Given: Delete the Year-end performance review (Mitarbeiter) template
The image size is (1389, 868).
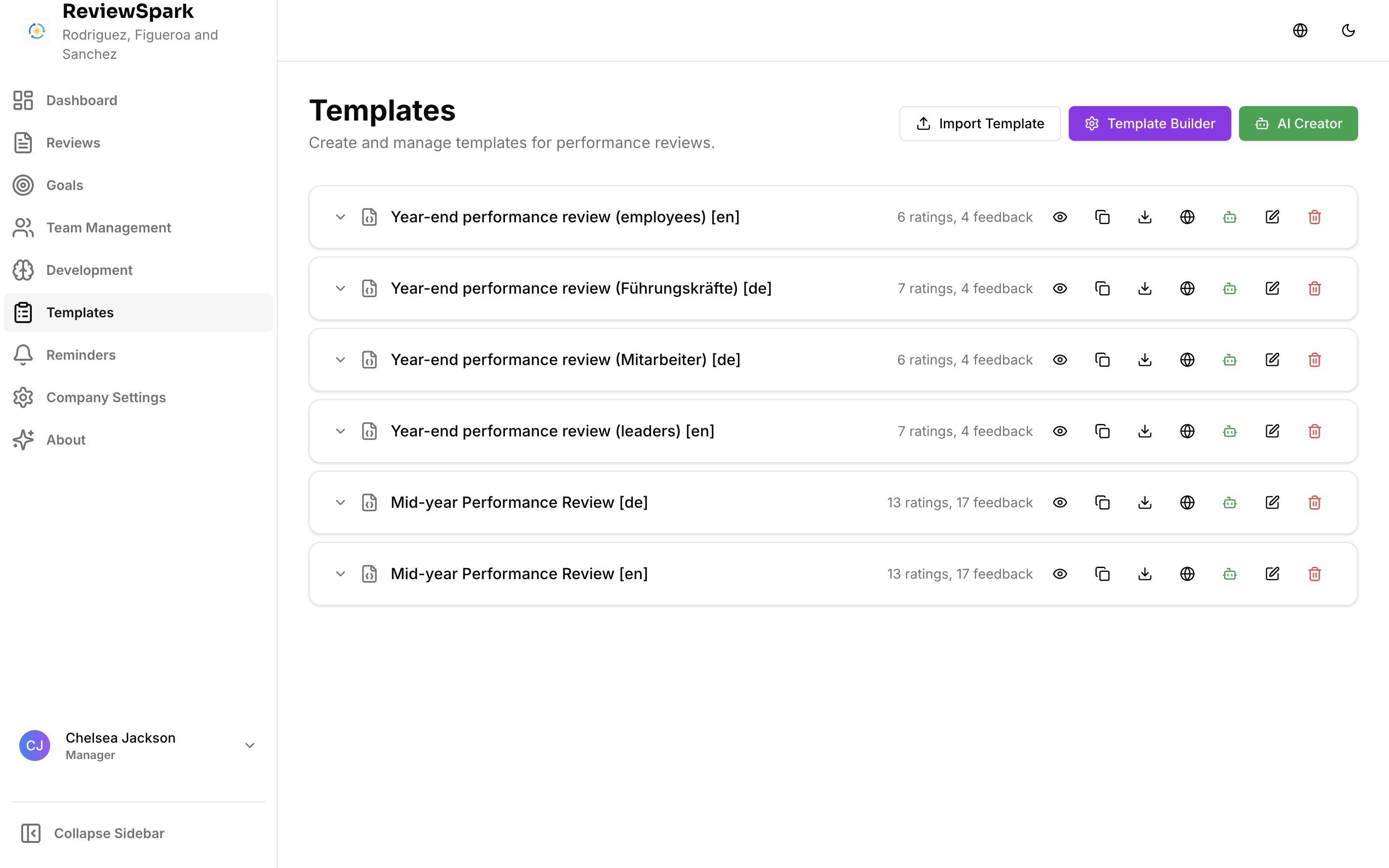Looking at the screenshot, I should point(1314,359).
